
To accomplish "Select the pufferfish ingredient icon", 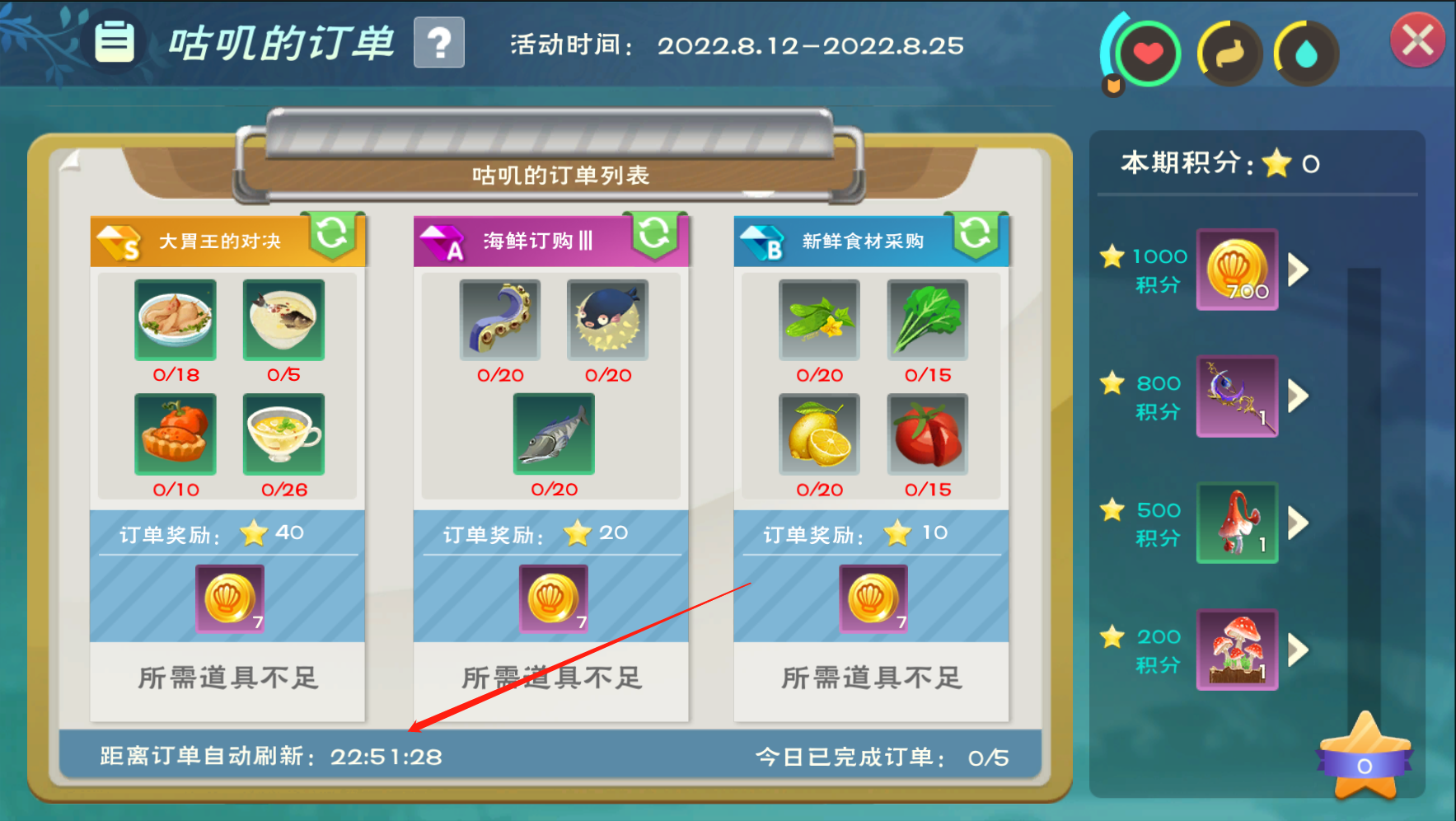I will (x=608, y=320).
